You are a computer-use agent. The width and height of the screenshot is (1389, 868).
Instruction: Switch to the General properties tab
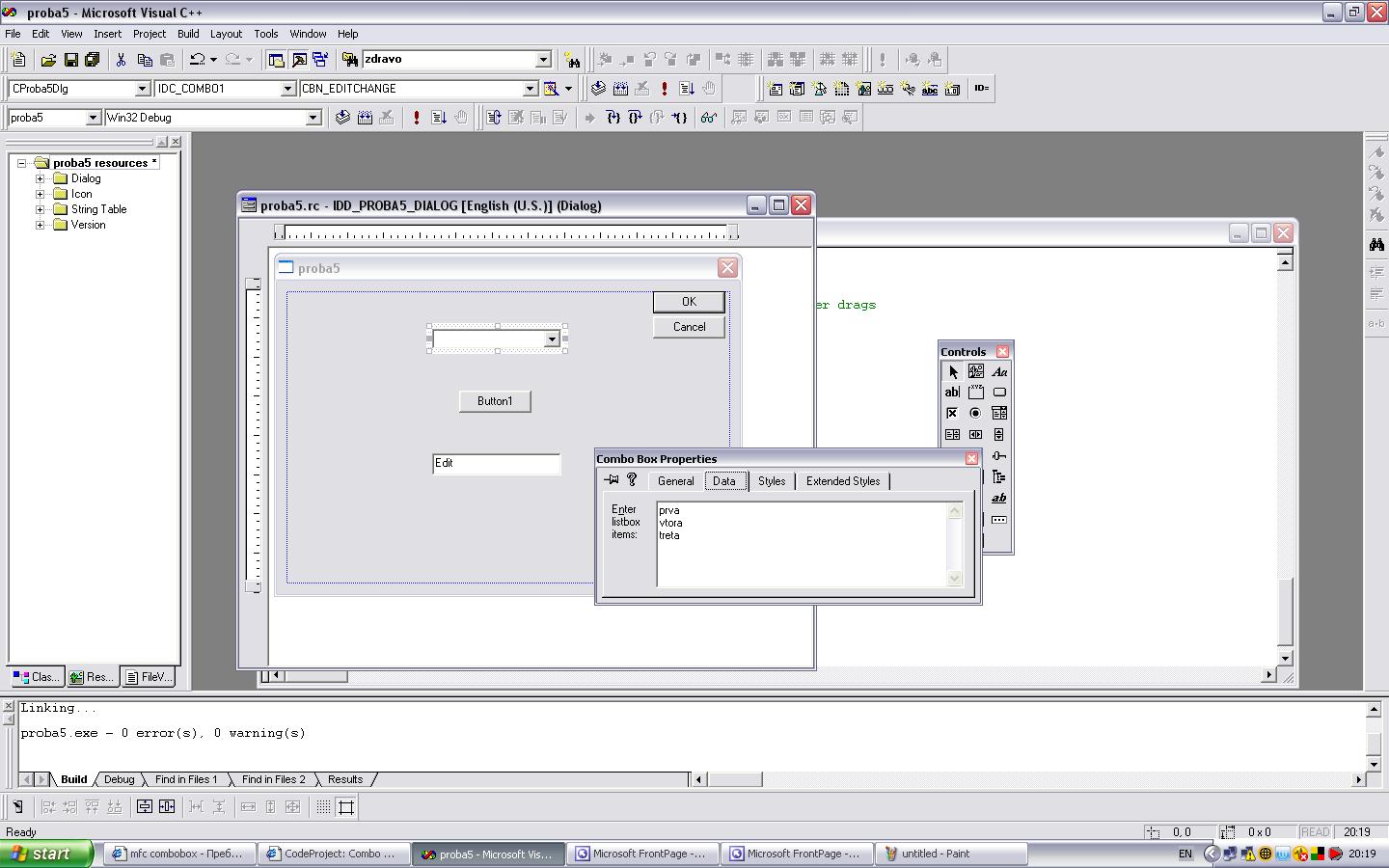675,481
